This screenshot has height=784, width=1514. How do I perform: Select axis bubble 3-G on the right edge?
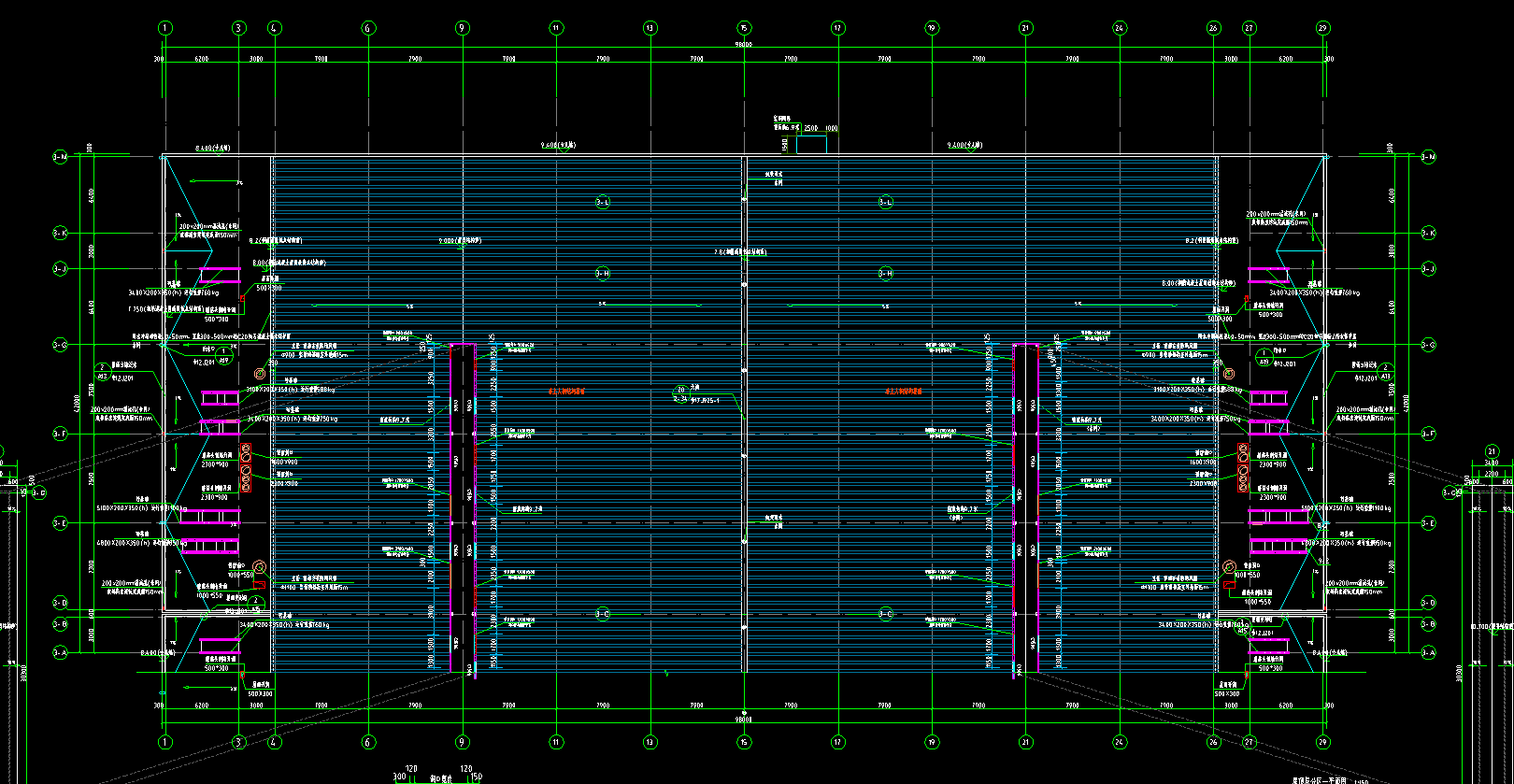1428,345
